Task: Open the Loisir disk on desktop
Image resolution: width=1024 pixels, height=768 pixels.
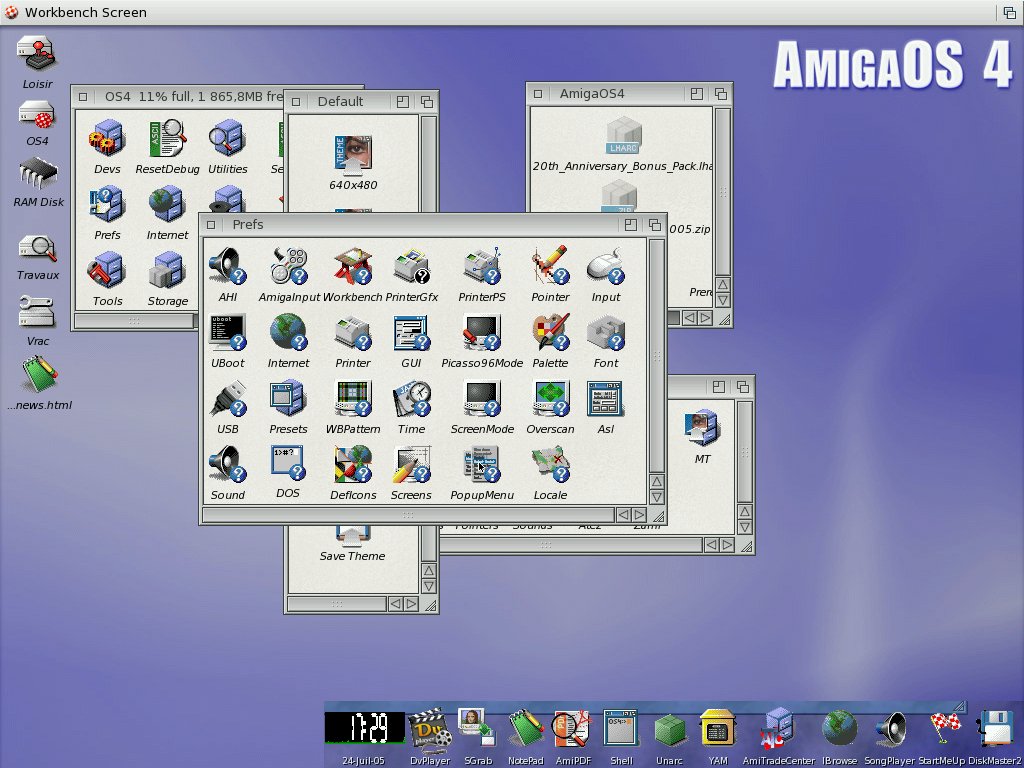Action: click(x=37, y=54)
